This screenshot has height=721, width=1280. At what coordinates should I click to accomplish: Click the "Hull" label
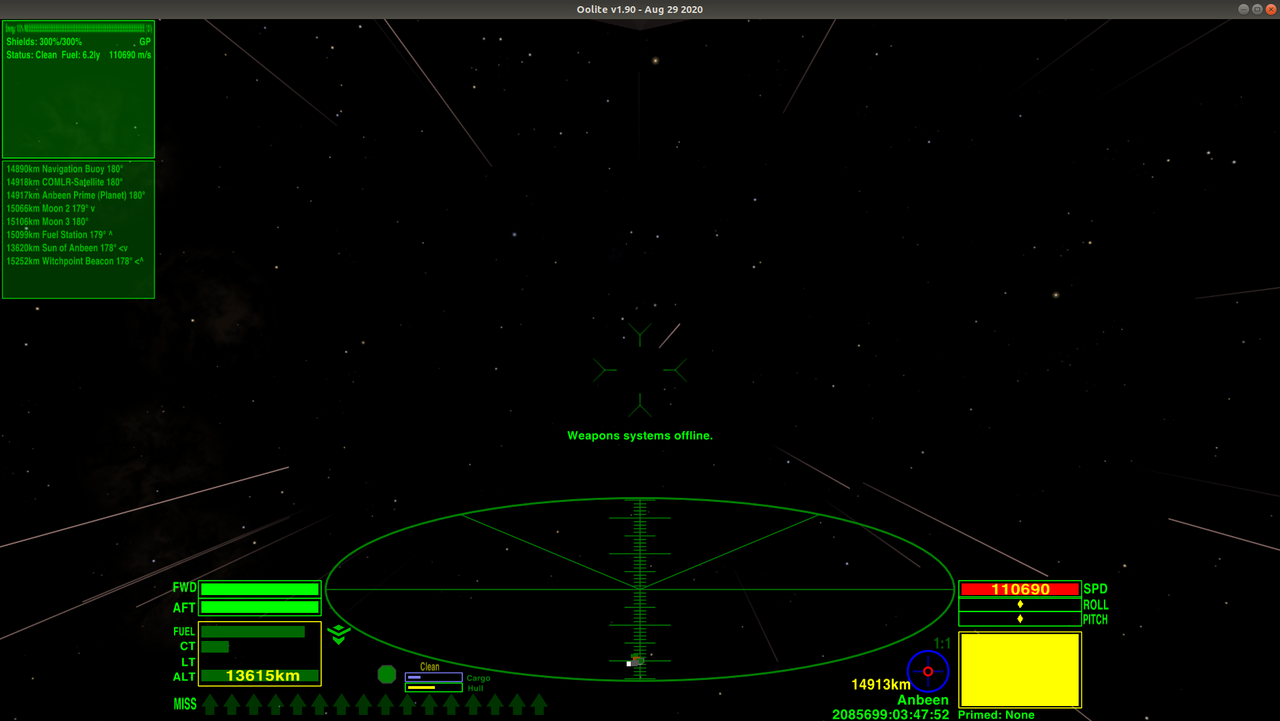click(476, 688)
